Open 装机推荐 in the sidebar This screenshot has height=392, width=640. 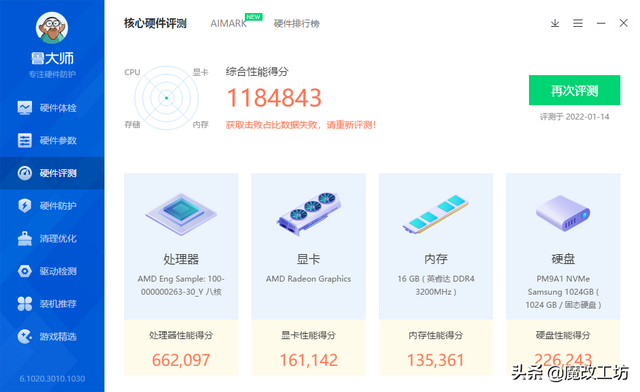point(52,304)
